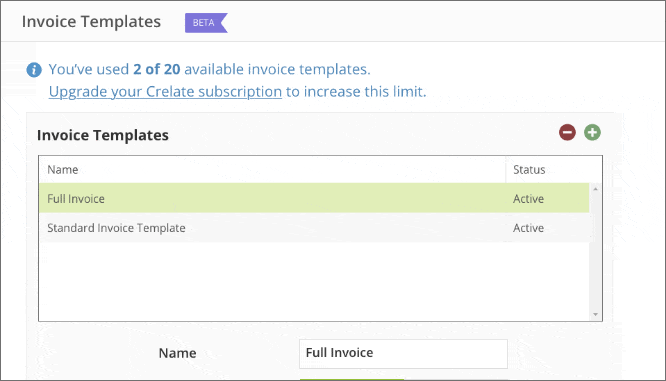The height and width of the screenshot is (381, 666).
Task: Click the BETA badge
Action: click(206, 23)
